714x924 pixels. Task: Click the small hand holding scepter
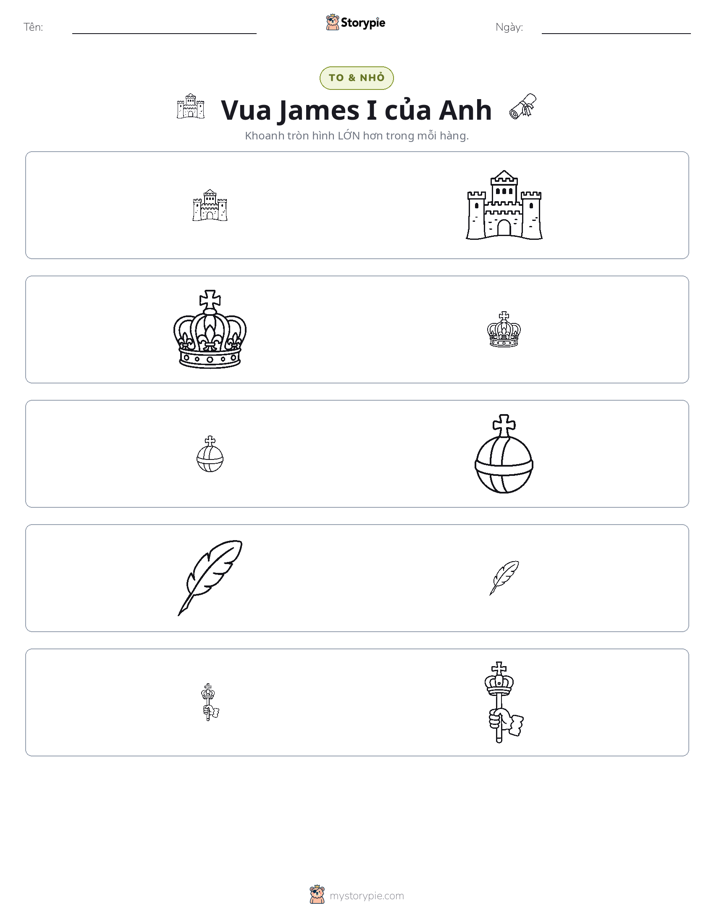click(x=210, y=702)
